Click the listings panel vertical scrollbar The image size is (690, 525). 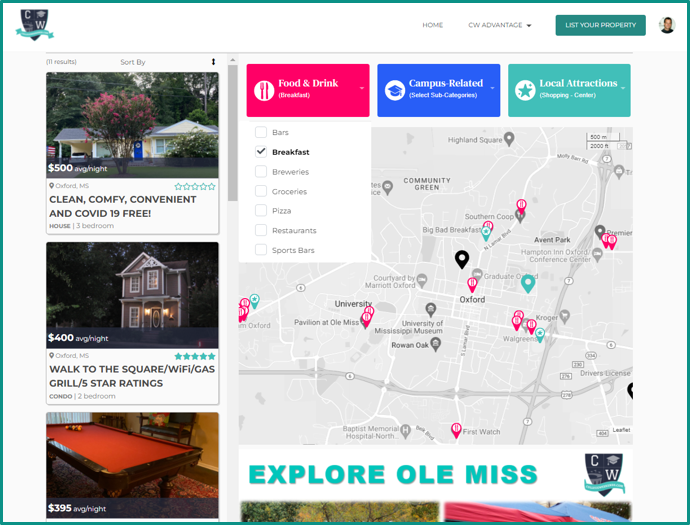pos(232,130)
